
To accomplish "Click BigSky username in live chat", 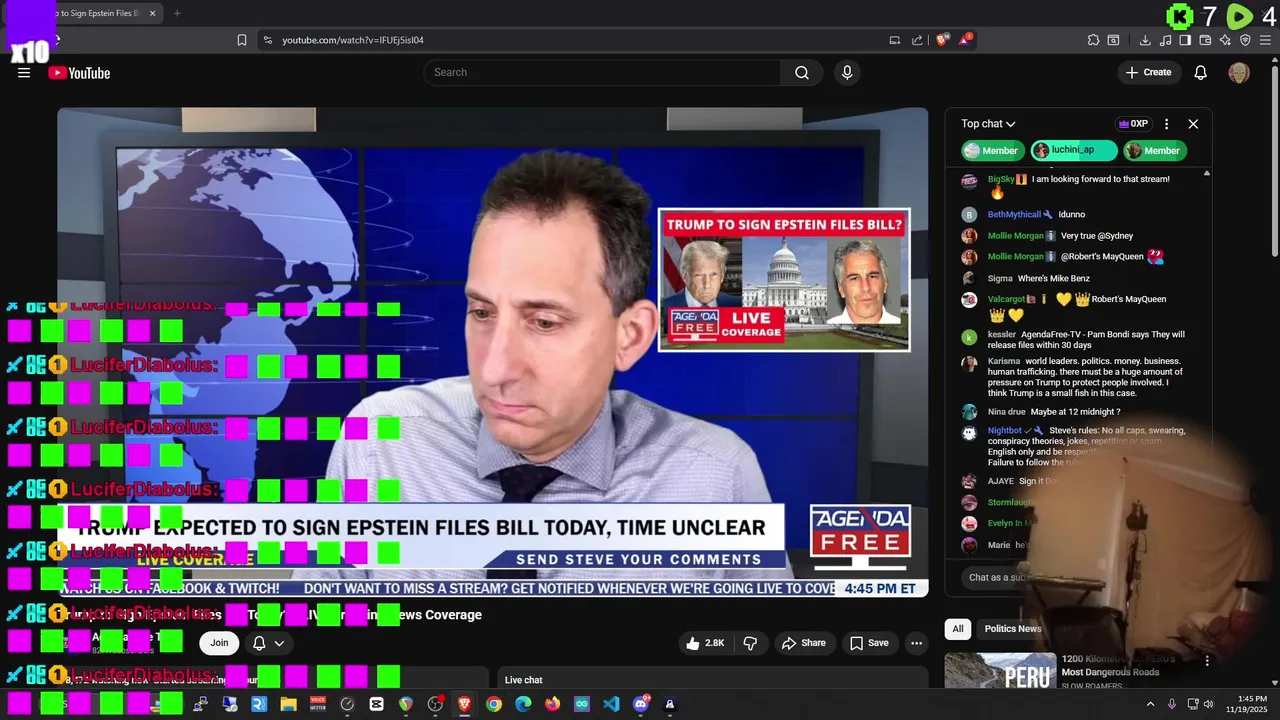I will 1001,179.
